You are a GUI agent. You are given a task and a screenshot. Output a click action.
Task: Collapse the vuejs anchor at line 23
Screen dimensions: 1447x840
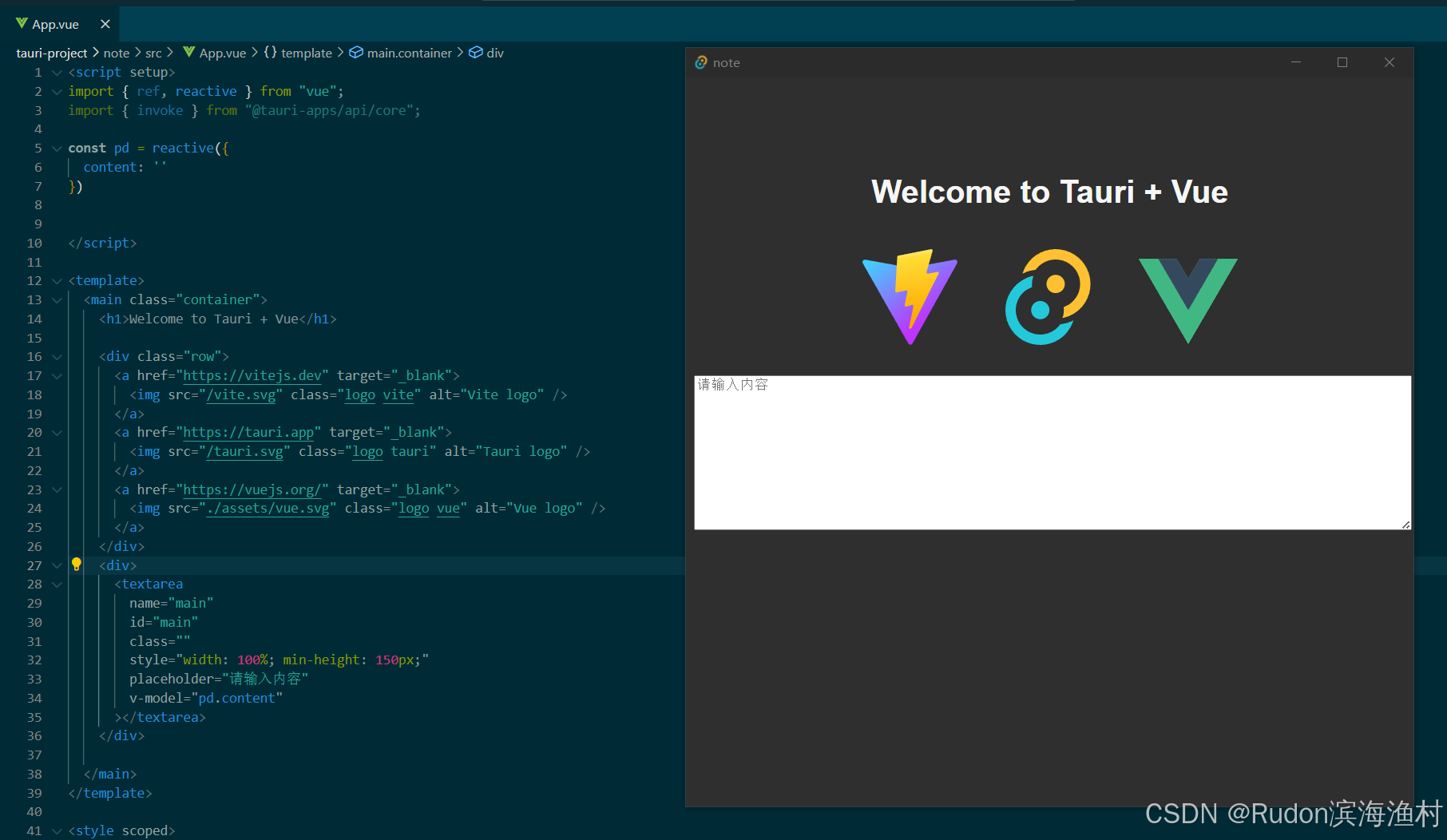tap(57, 489)
